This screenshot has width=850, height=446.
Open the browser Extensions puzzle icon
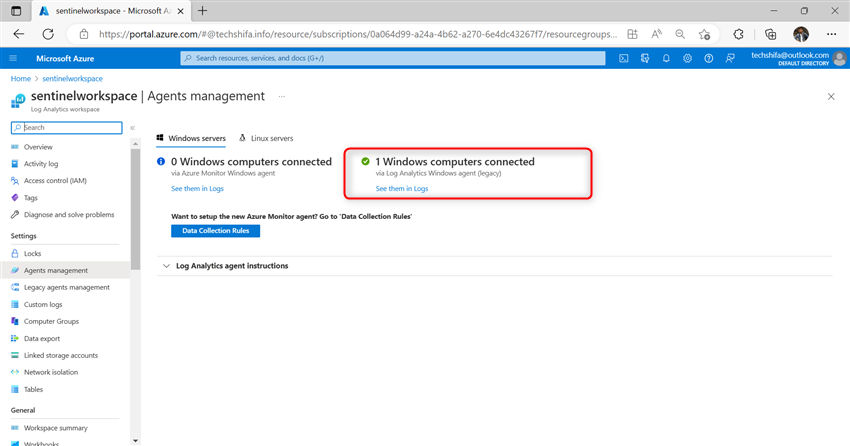point(738,34)
